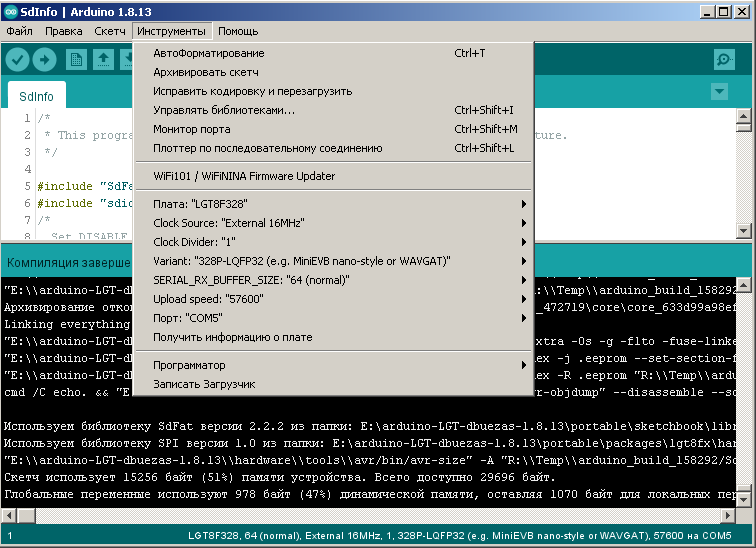Choose Записать Загрузчик

tap(333, 384)
